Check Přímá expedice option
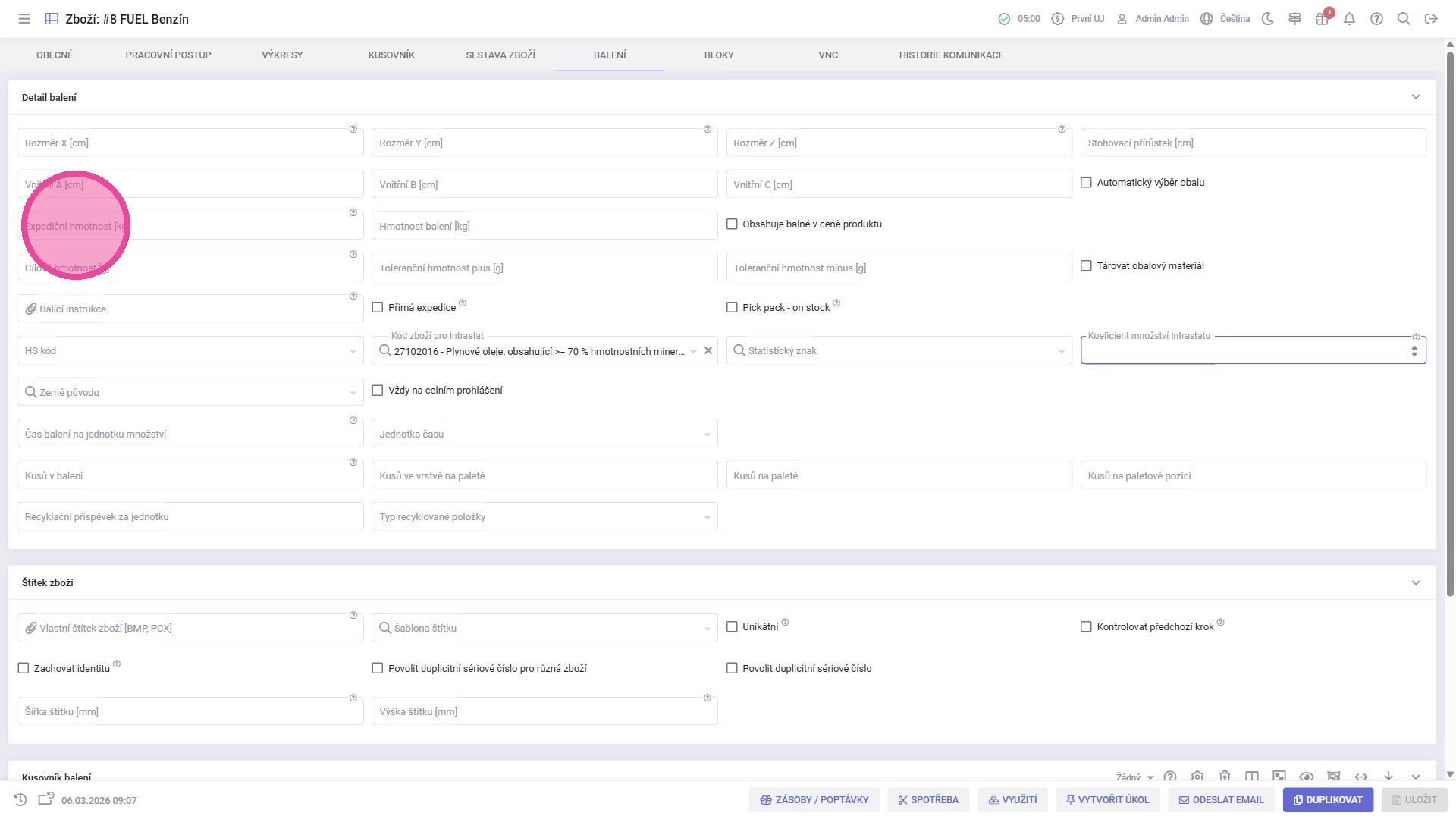 (378, 307)
